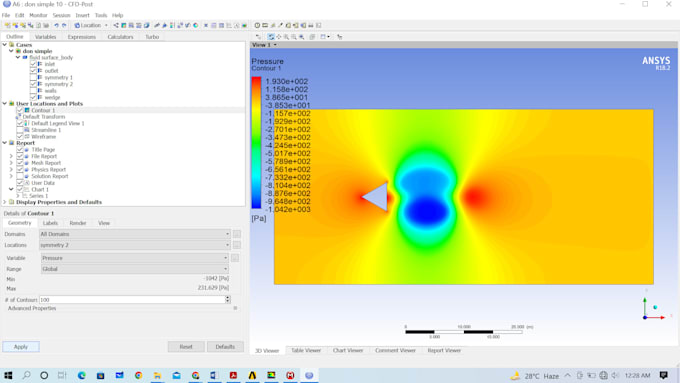Insert a Streamline from the toolbar
Viewport: 680px width, 383px height.
[x=131, y=25]
